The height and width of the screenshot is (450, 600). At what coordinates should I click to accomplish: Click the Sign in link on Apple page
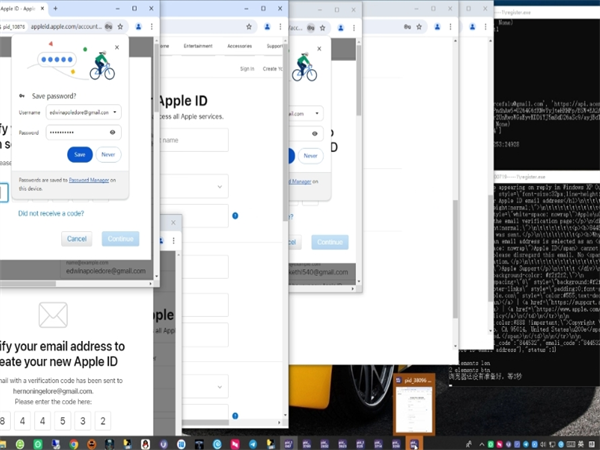pyautogui.click(x=247, y=69)
